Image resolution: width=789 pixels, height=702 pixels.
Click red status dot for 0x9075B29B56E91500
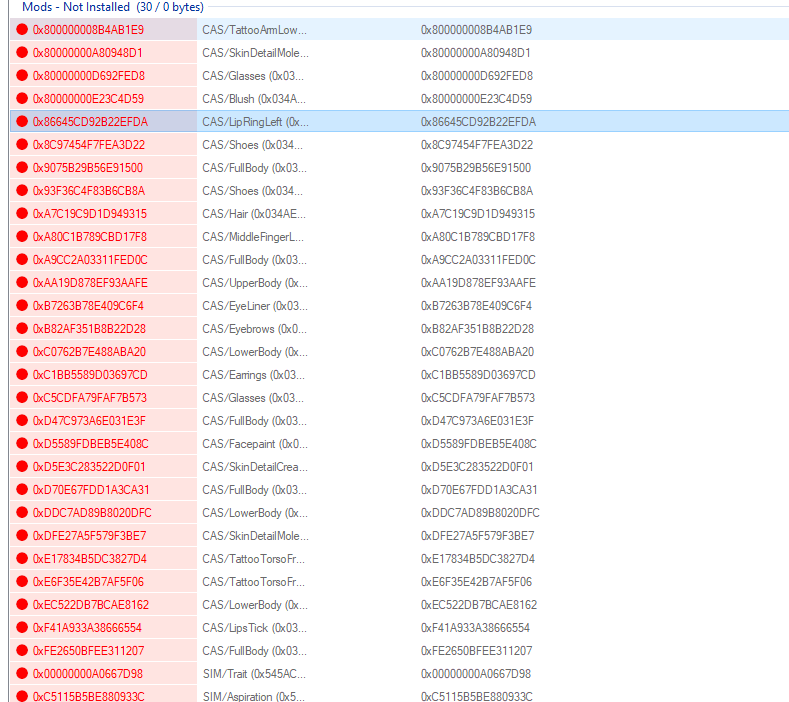22,168
